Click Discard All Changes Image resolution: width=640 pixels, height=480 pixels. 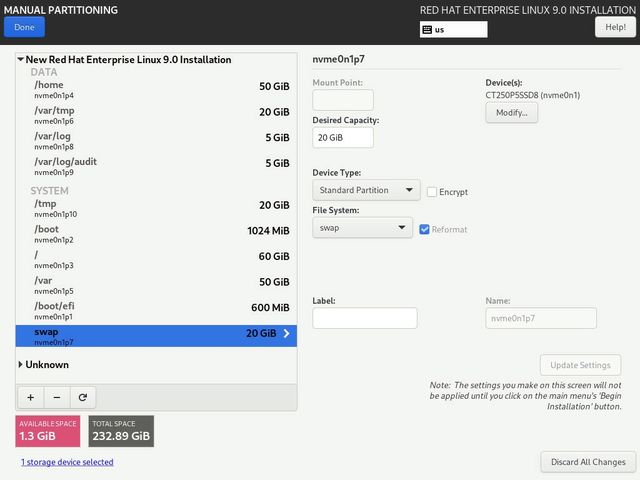click(588, 462)
